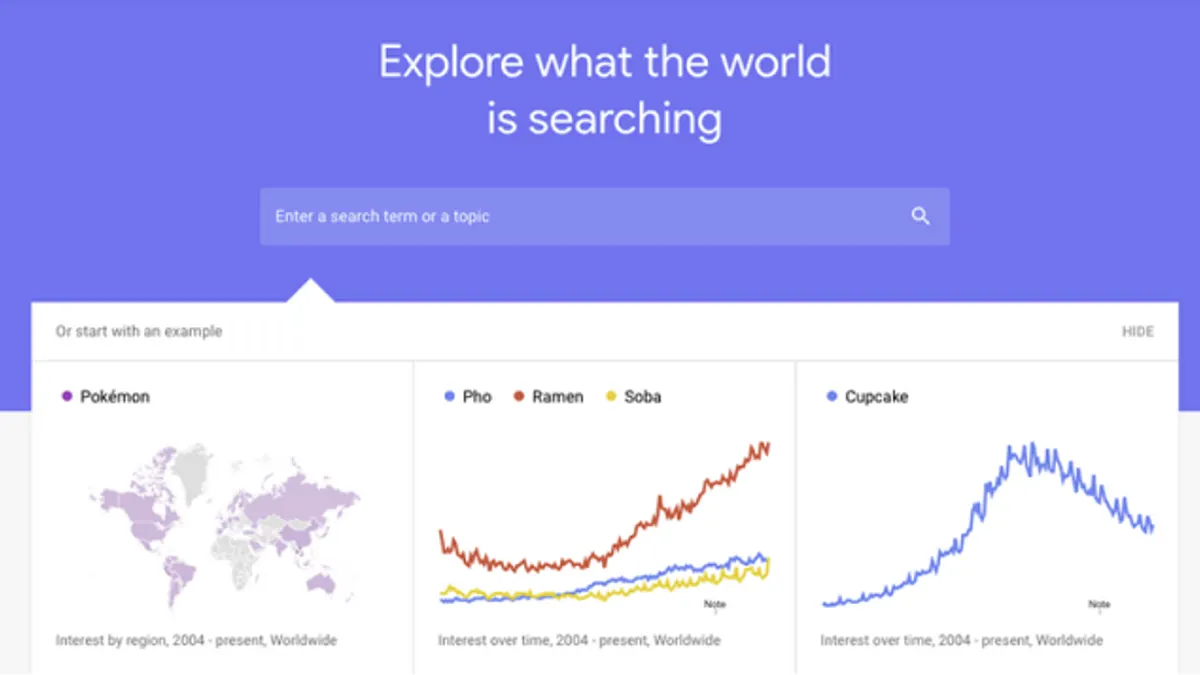
Task: Open the Pokémon example title
Action: (115, 397)
